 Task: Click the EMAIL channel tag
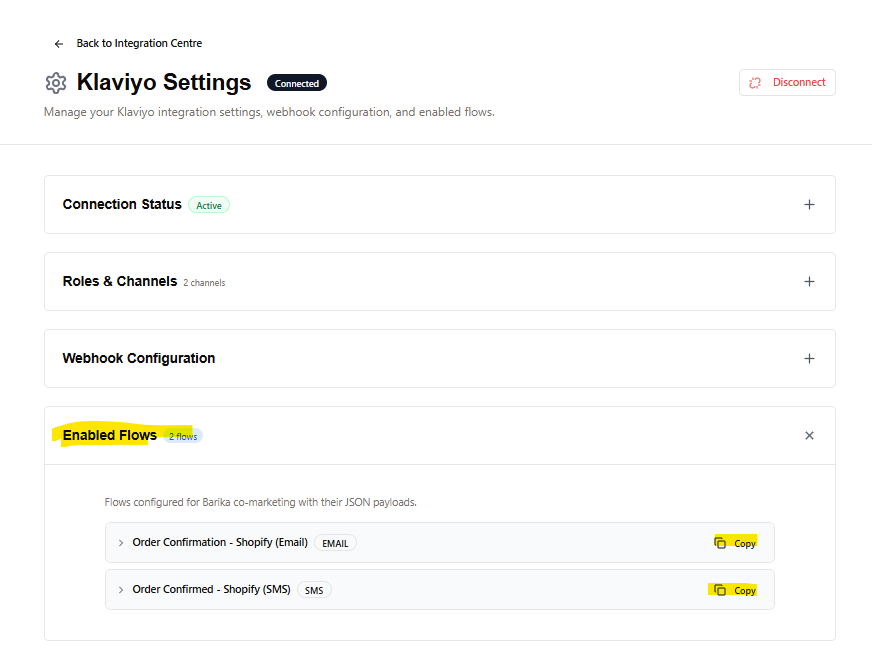click(335, 543)
